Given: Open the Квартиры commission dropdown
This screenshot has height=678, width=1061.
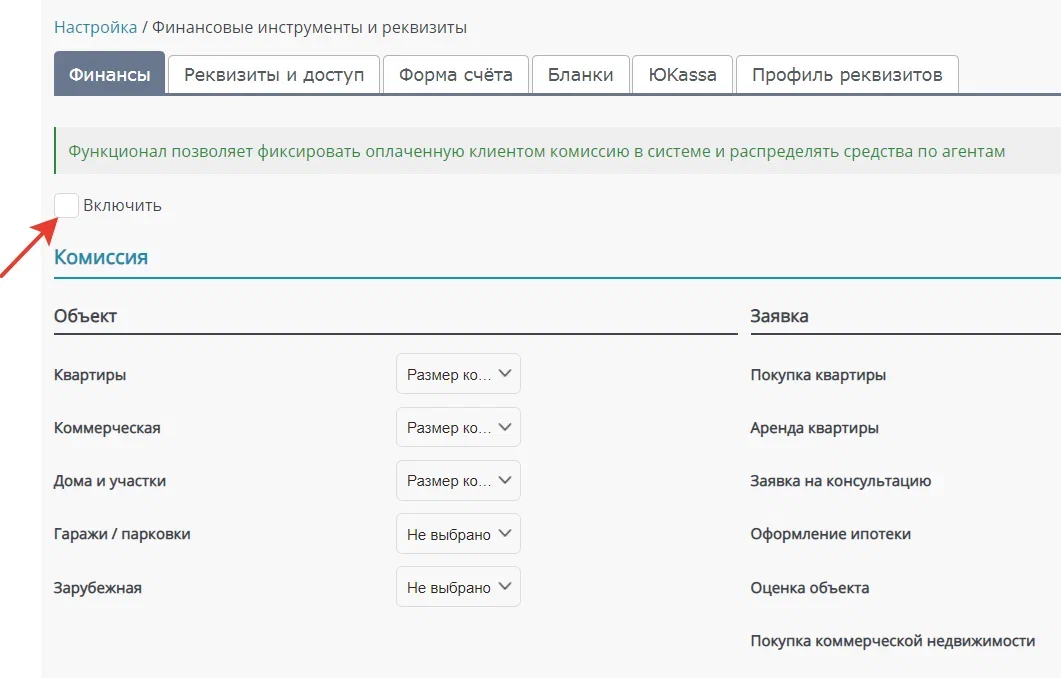Looking at the screenshot, I should click(x=458, y=374).
